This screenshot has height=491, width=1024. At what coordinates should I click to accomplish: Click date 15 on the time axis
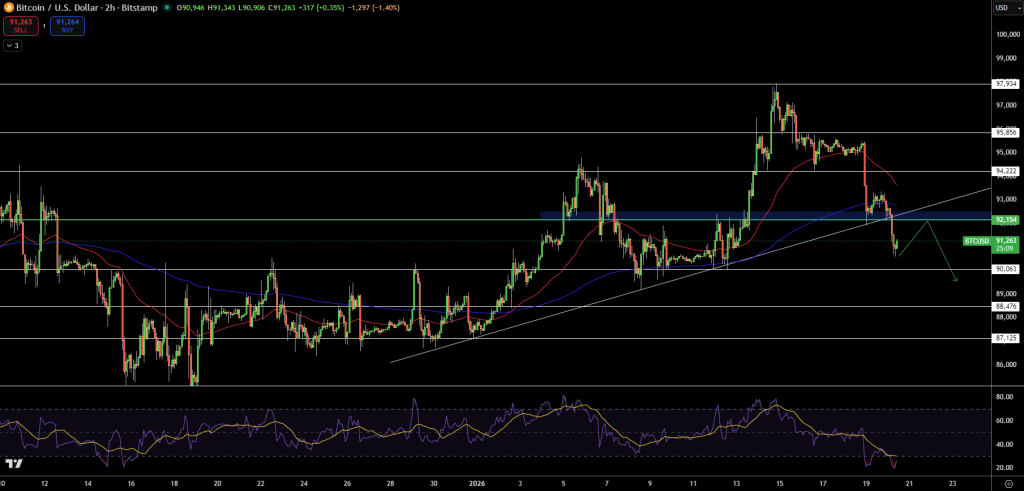pyautogui.click(x=779, y=484)
